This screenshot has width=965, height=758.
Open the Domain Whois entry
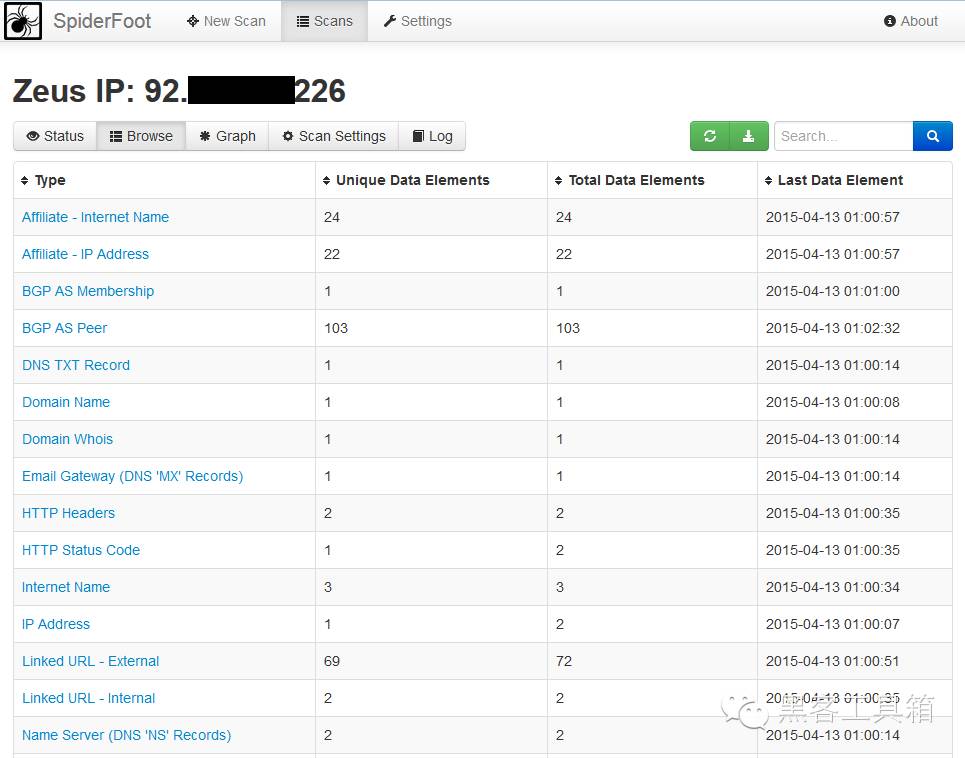[x=68, y=439]
